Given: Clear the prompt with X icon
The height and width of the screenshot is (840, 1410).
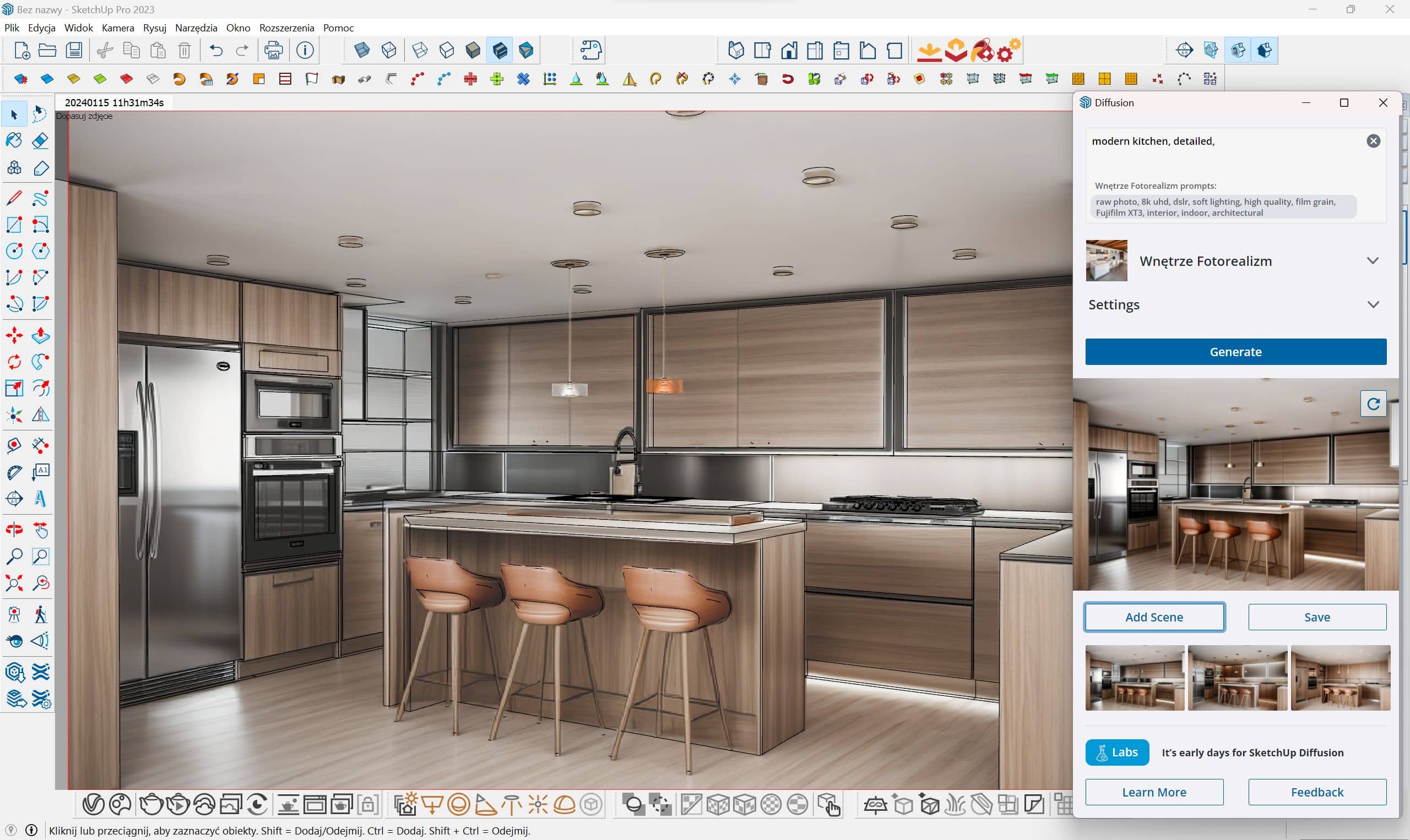Looking at the screenshot, I should pos(1373,141).
